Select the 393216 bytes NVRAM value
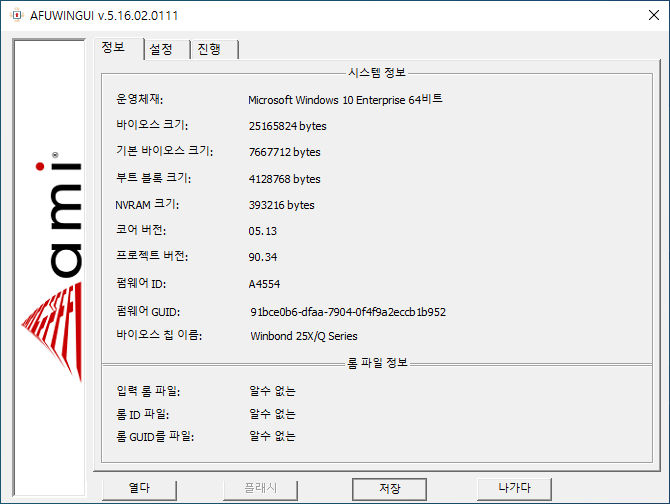The height and width of the screenshot is (504, 670). [282, 205]
